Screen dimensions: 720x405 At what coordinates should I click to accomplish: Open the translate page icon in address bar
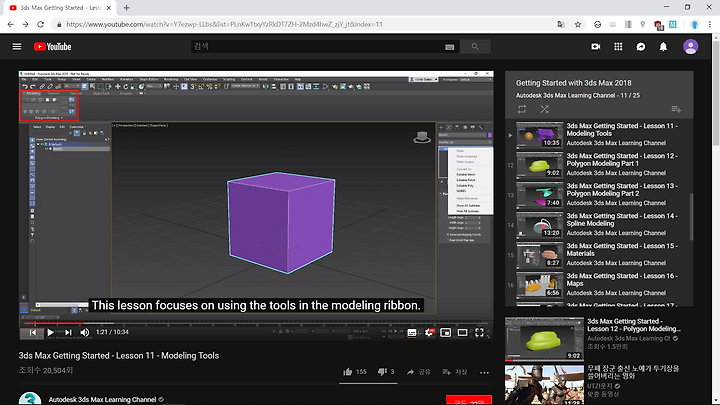point(561,24)
